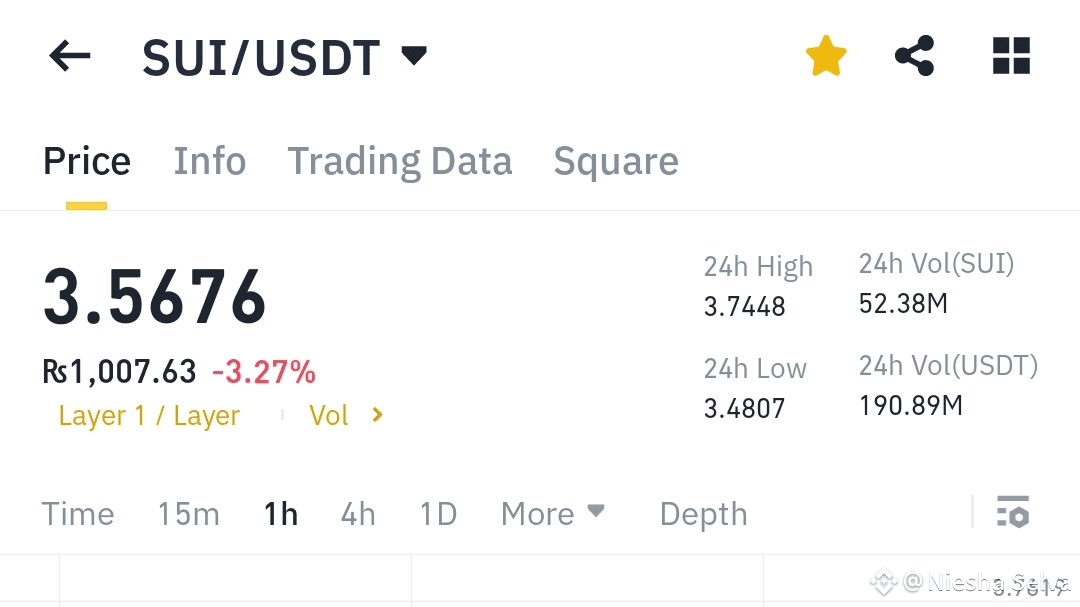The height and width of the screenshot is (607, 1080).
Task: Switch to the Info tab
Action: (209, 161)
